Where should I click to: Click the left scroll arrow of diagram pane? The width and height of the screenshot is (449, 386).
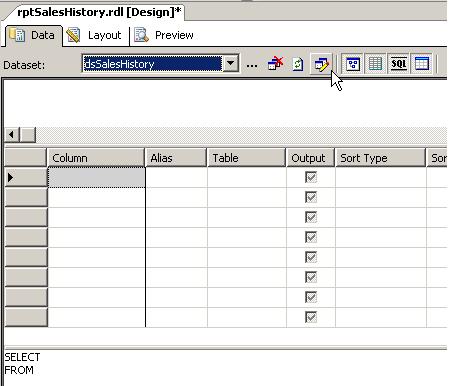[x=12, y=135]
